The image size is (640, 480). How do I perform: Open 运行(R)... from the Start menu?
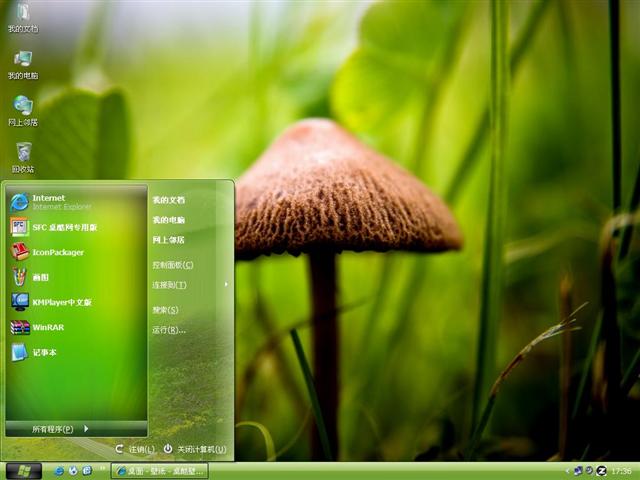[169, 330]
